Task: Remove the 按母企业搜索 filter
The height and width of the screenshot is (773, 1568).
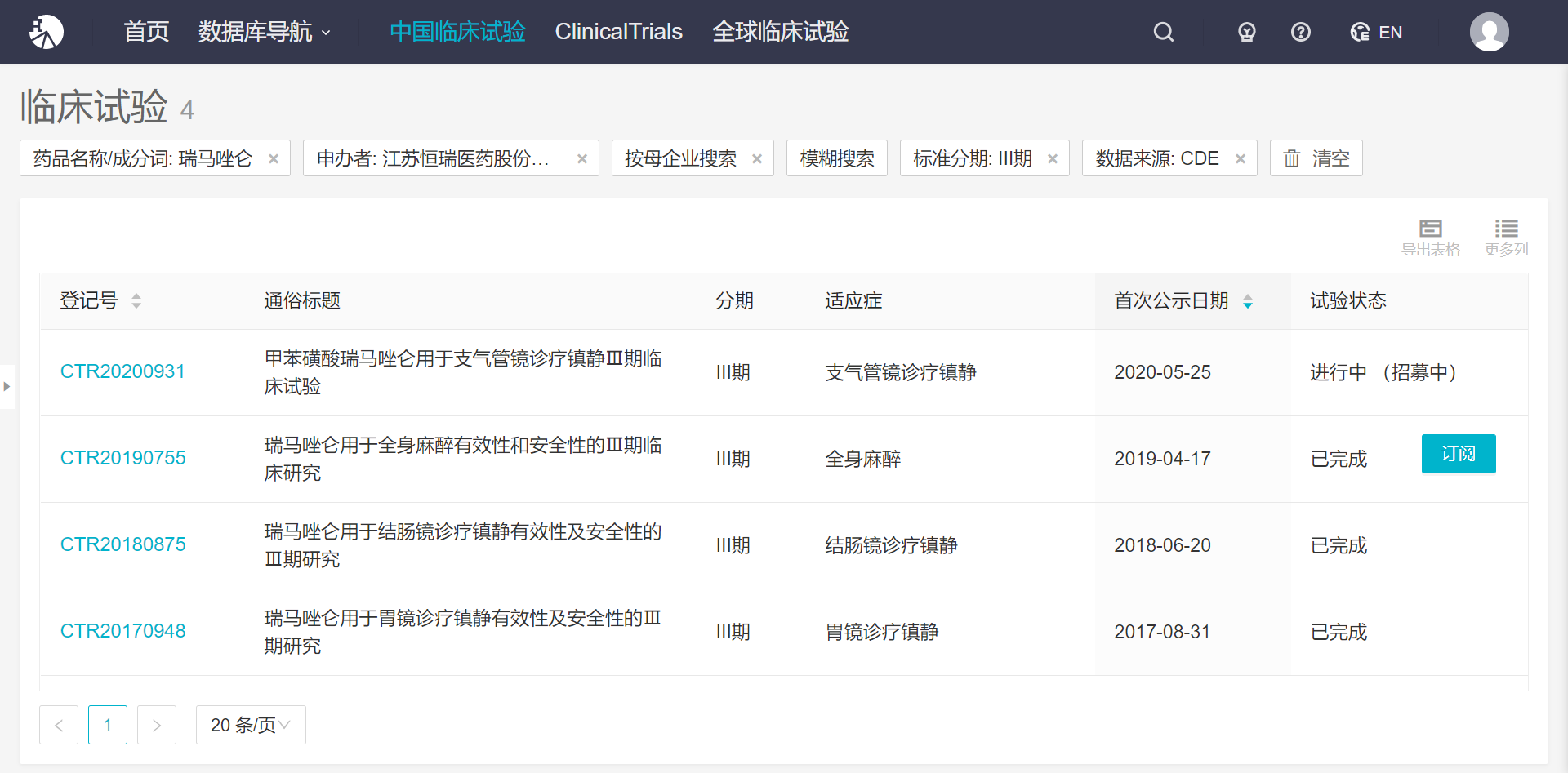Action: (x=757, y=158)
